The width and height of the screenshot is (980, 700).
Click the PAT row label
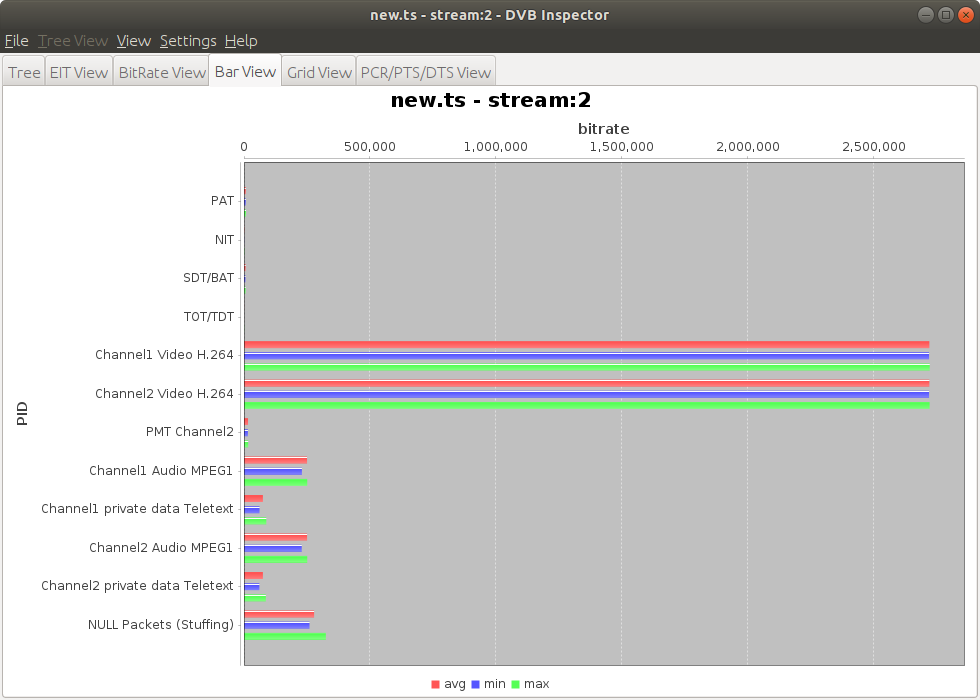pyautogui.click(x=222, y=201)
